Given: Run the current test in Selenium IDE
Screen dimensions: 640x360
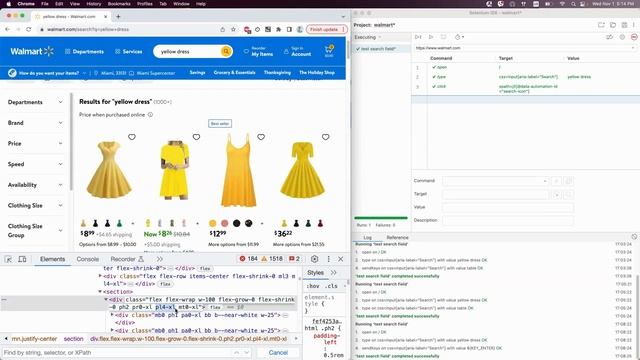Looking at the screenshot, I should (x=431, y=37).
